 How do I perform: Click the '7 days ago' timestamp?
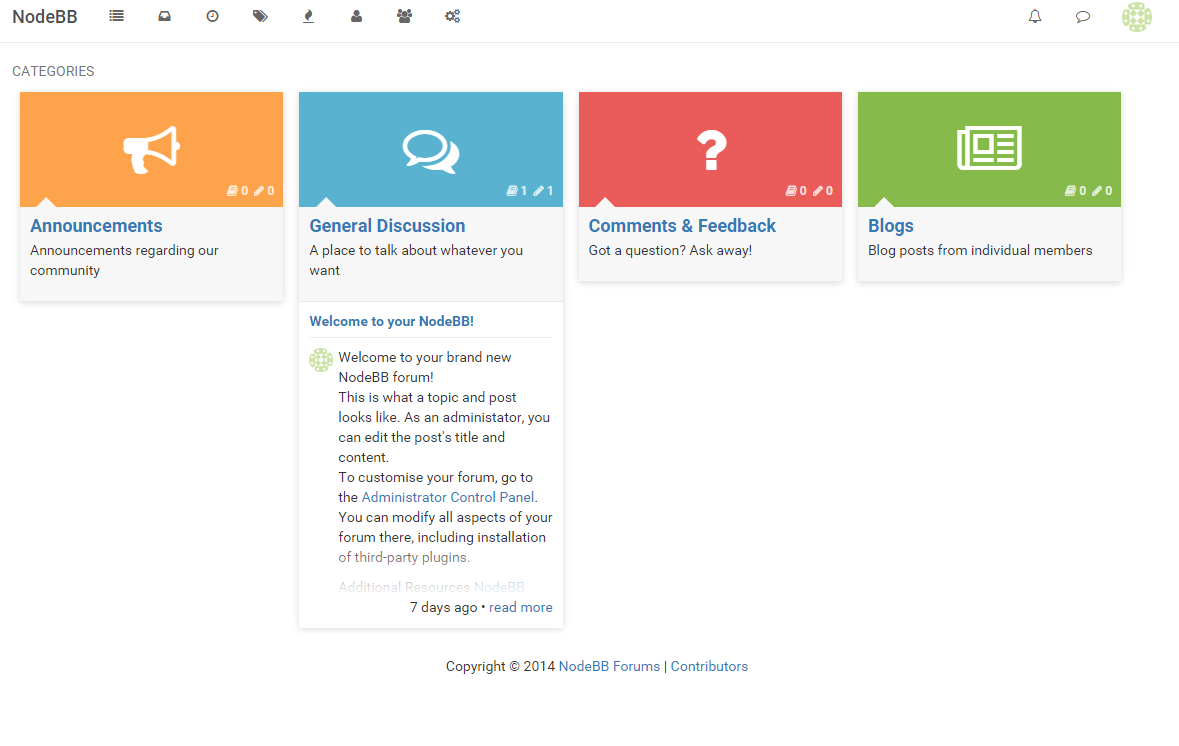point(444,607)
